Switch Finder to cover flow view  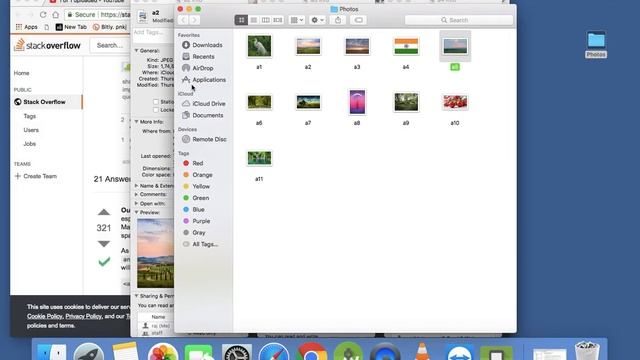tap(278, 20)
